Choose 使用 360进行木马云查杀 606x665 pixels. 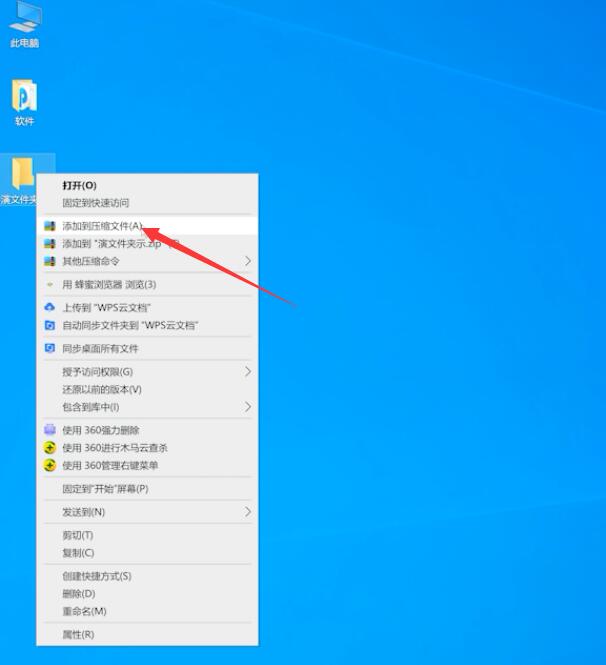click(x=147, y=448)
